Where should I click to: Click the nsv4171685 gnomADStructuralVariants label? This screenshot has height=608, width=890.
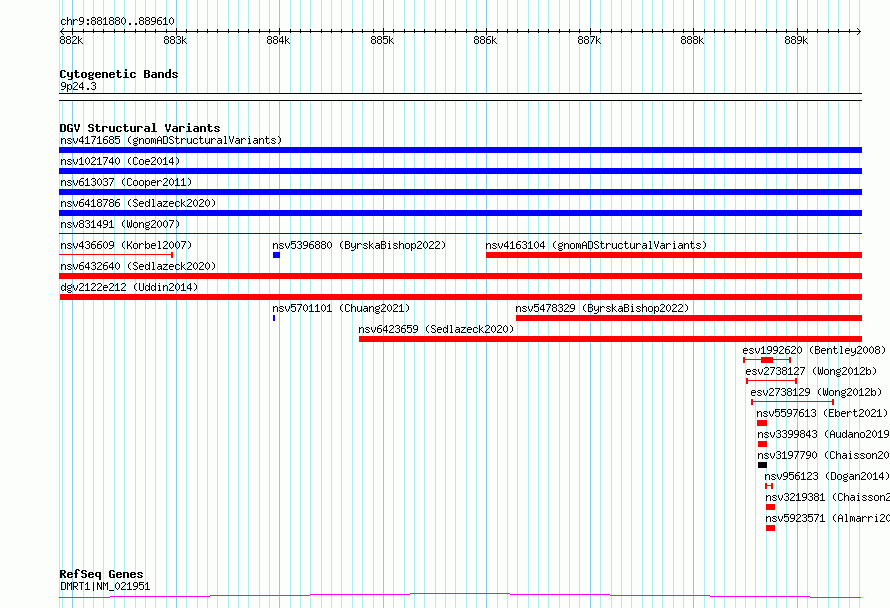171,140
